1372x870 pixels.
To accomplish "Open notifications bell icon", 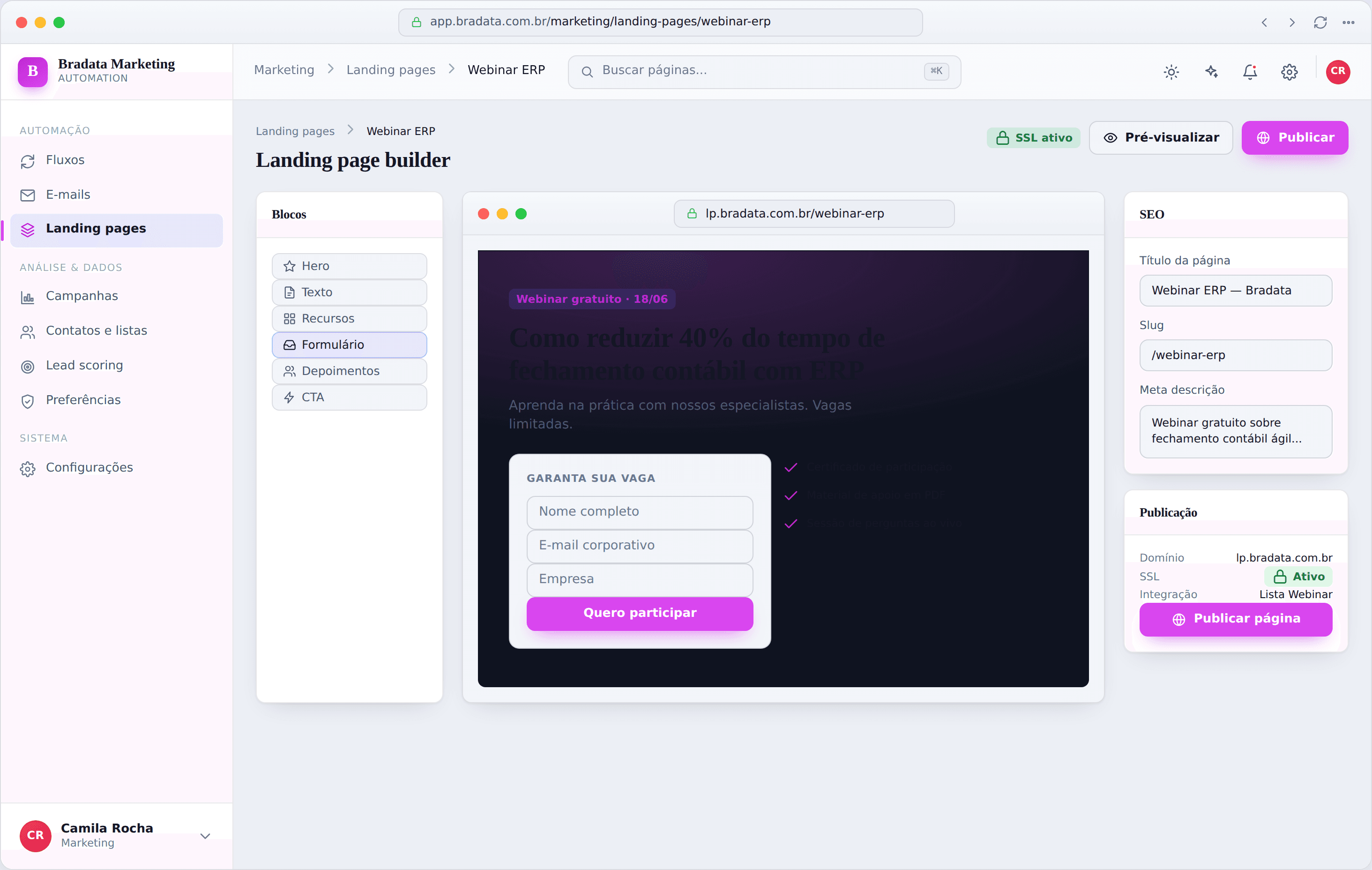I will point(1250,72).
